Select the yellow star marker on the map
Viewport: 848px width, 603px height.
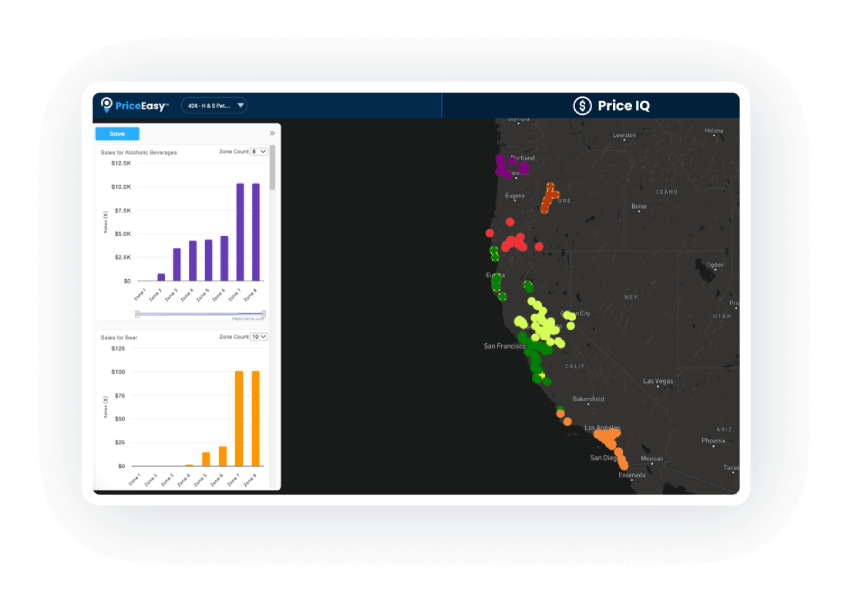pos(542,375)
